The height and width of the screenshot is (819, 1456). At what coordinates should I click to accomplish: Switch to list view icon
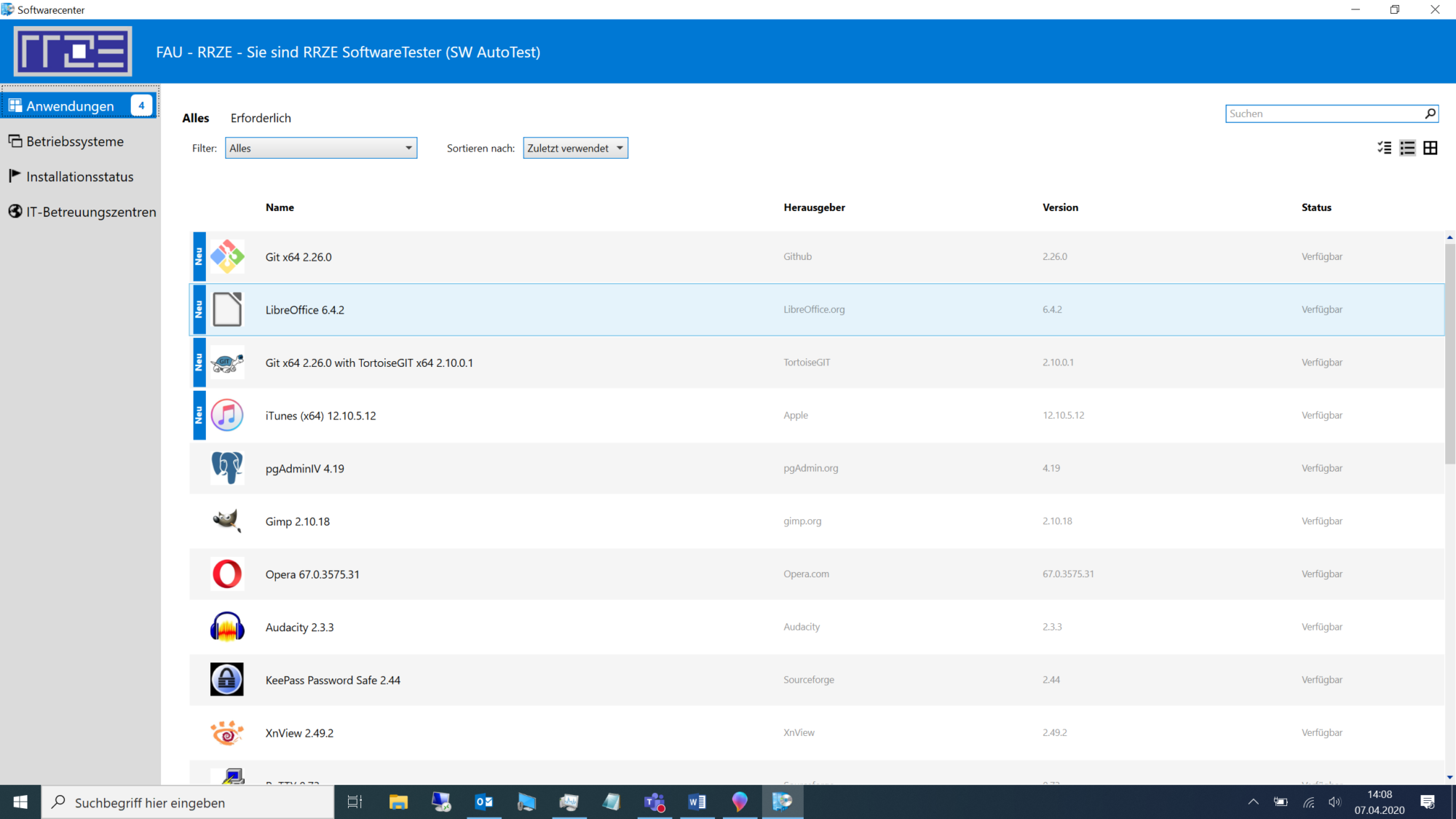(1407, 148)
